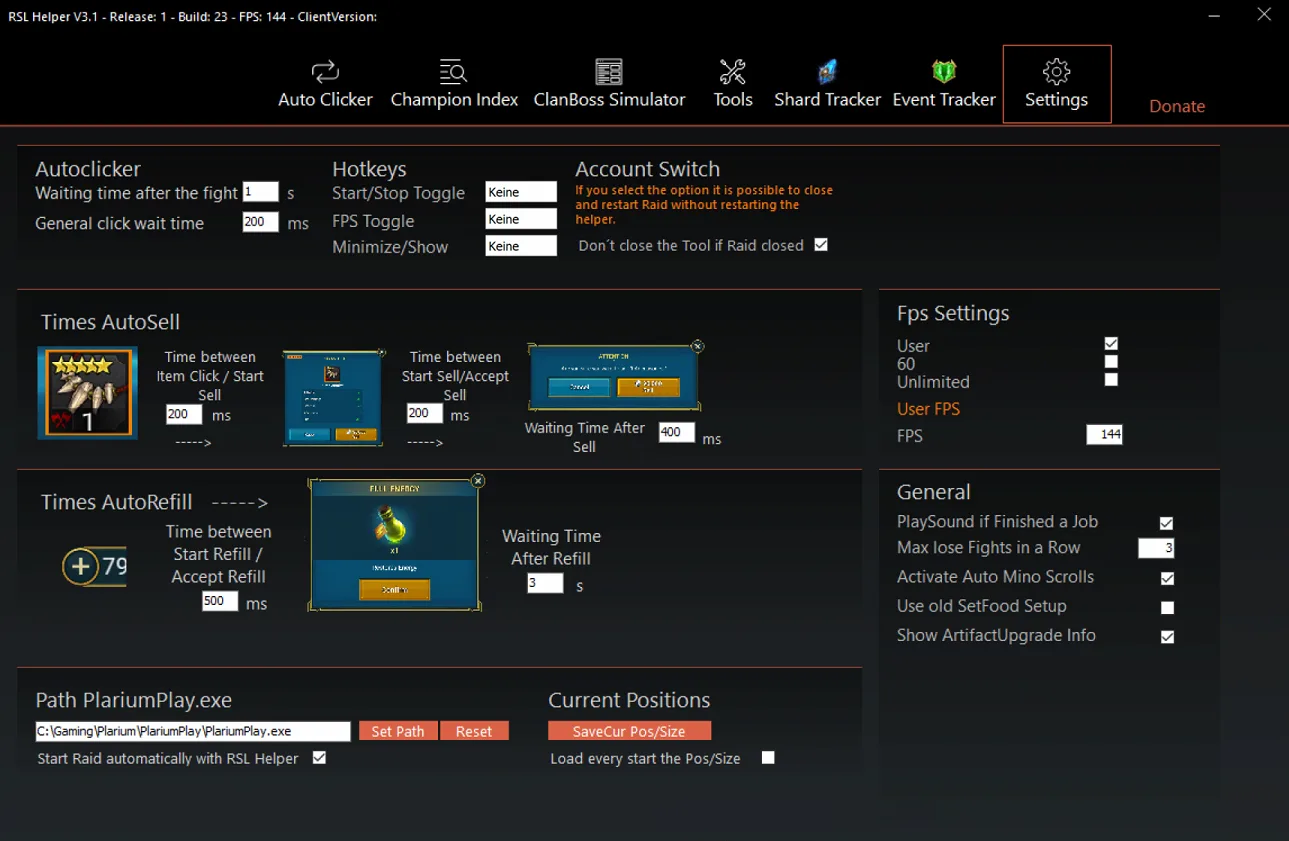Open the Event Tracker icon
Screen dimensions: 1289x841
(944, 72)
